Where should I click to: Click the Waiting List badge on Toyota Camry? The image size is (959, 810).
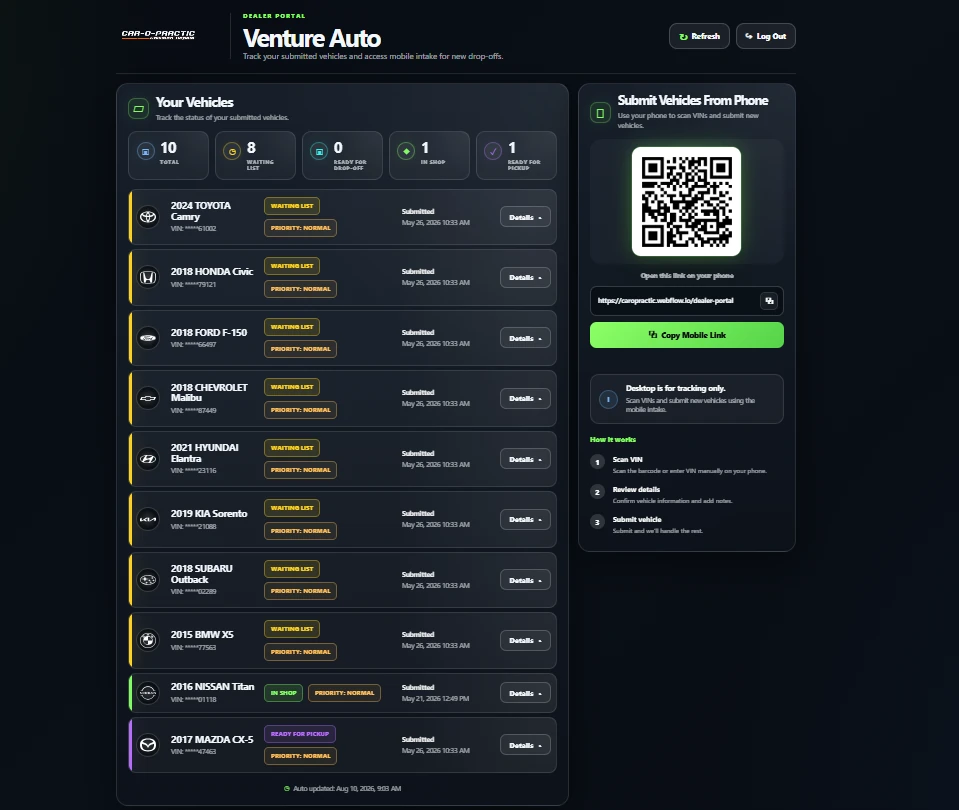[x=292, y=206]
